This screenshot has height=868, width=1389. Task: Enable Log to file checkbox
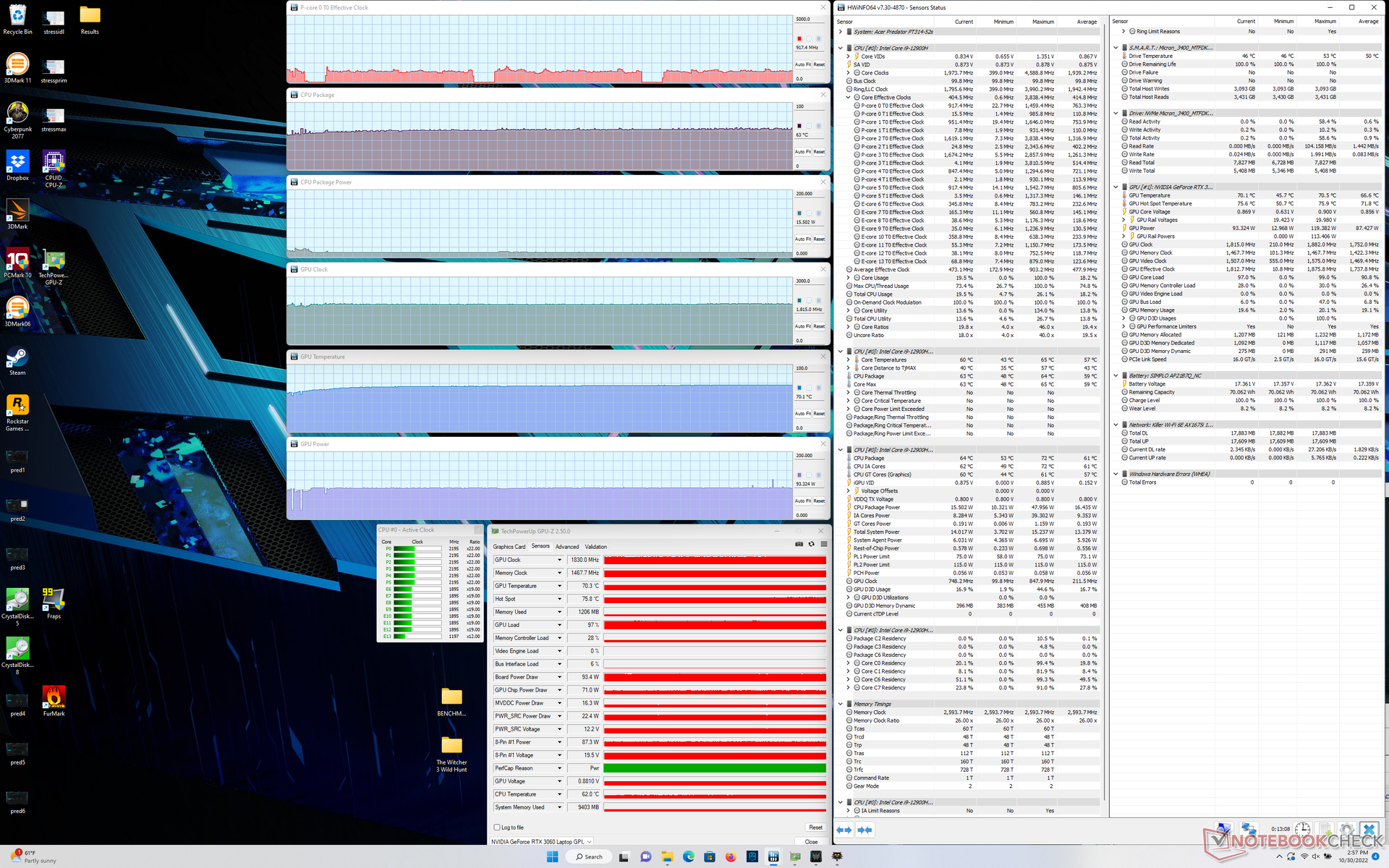pos(497,827)
